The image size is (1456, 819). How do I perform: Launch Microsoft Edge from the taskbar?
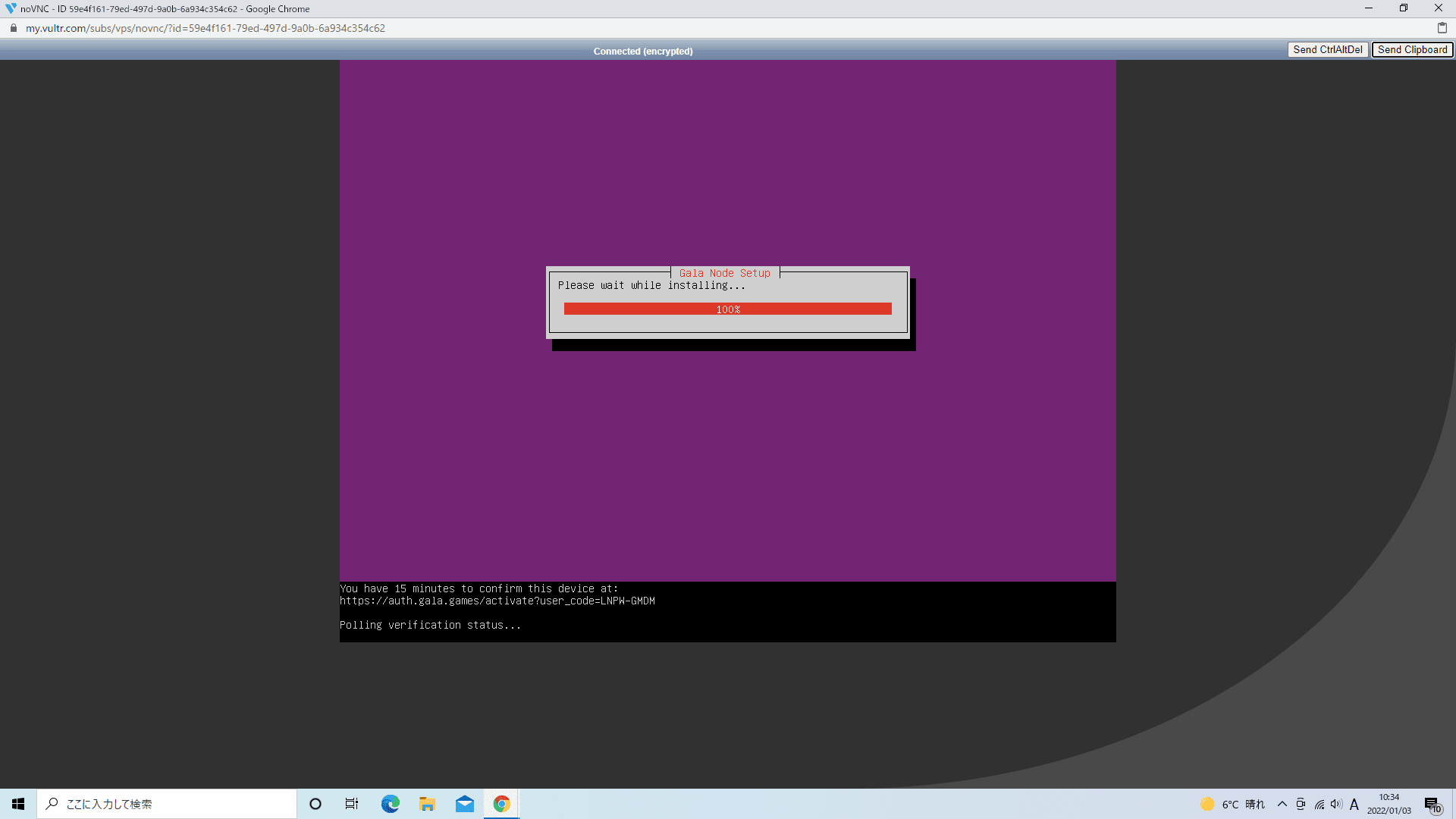390,804
